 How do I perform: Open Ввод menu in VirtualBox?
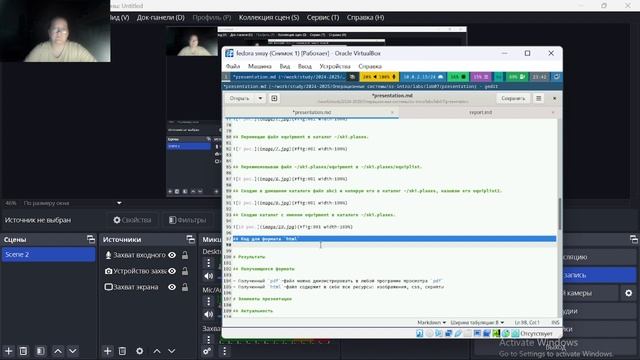coord(304,66)
